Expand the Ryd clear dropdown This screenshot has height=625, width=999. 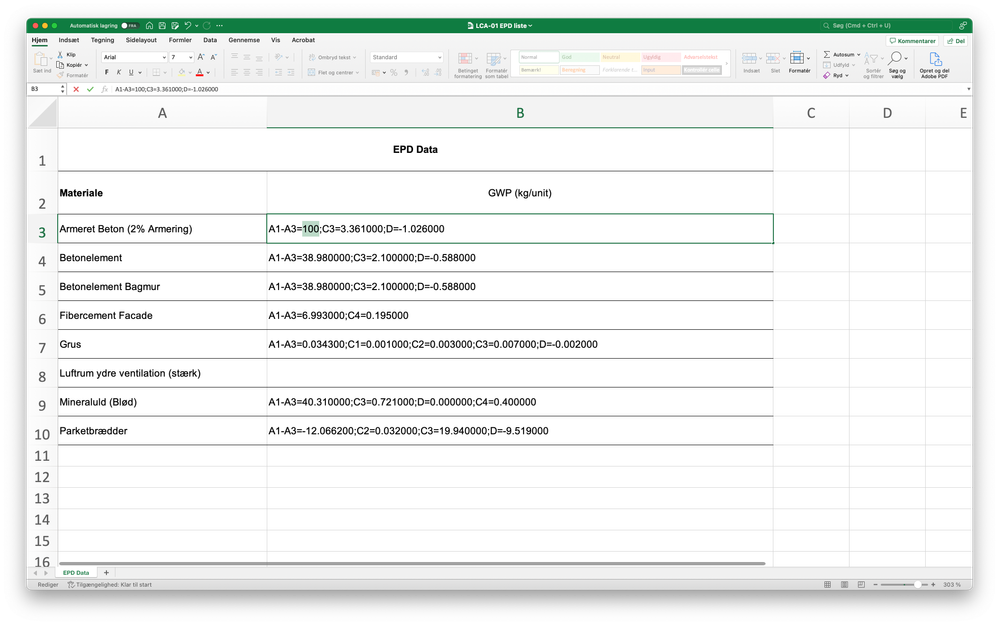click(x=847, y=75)
